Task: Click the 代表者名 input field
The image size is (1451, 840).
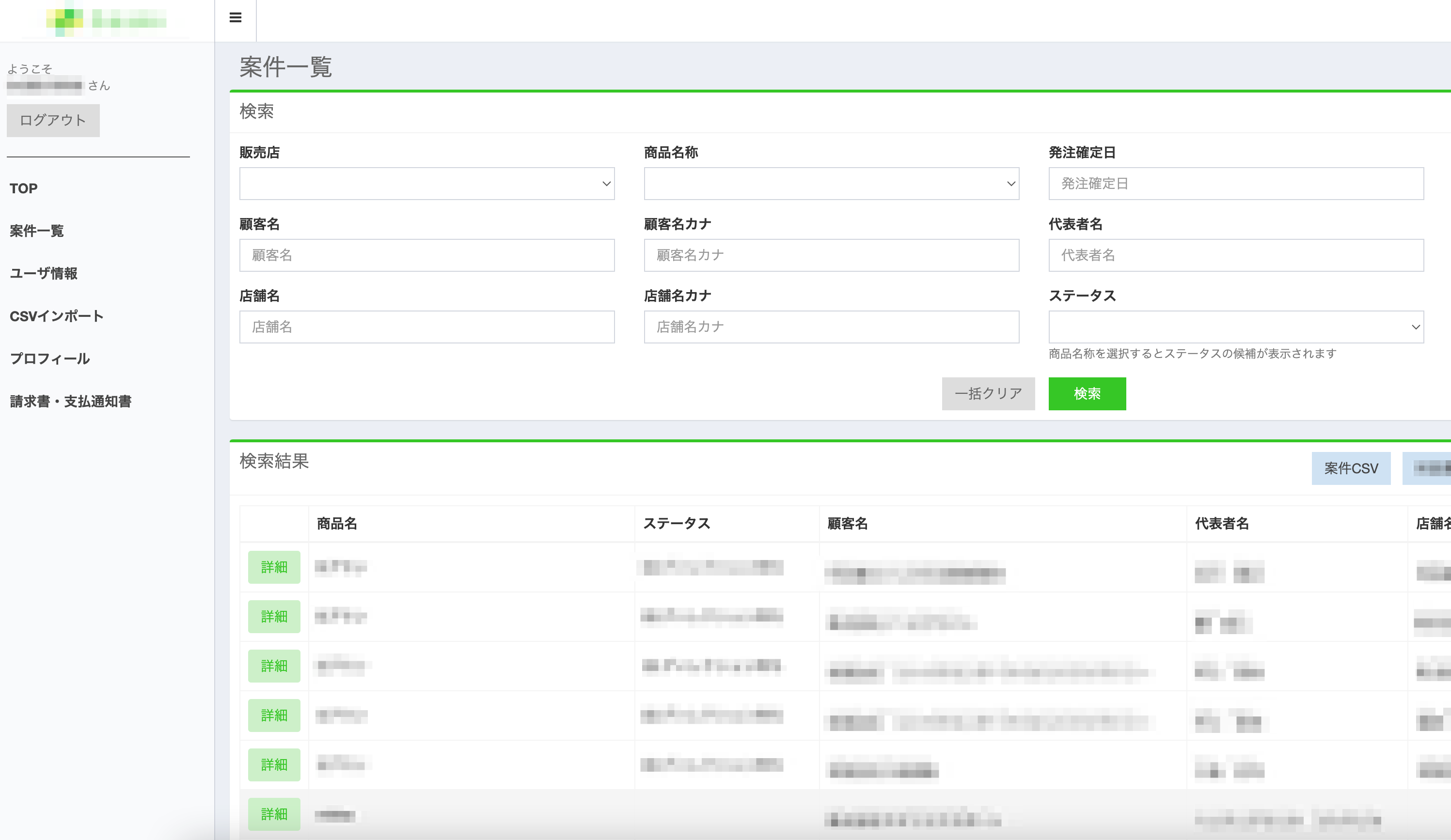Action: click(x=1236, y=255)
